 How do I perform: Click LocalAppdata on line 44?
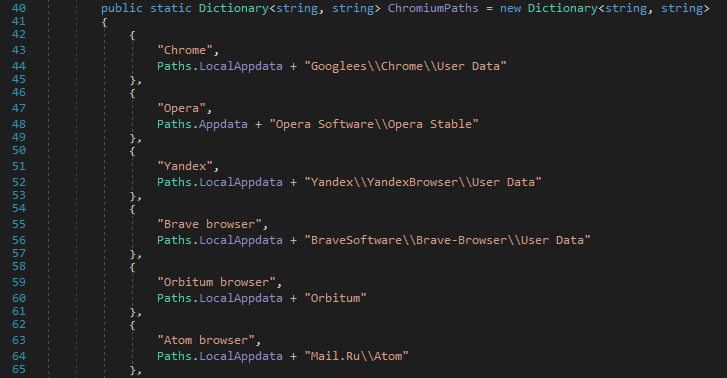pyautogui.click(x=241, y=66)
